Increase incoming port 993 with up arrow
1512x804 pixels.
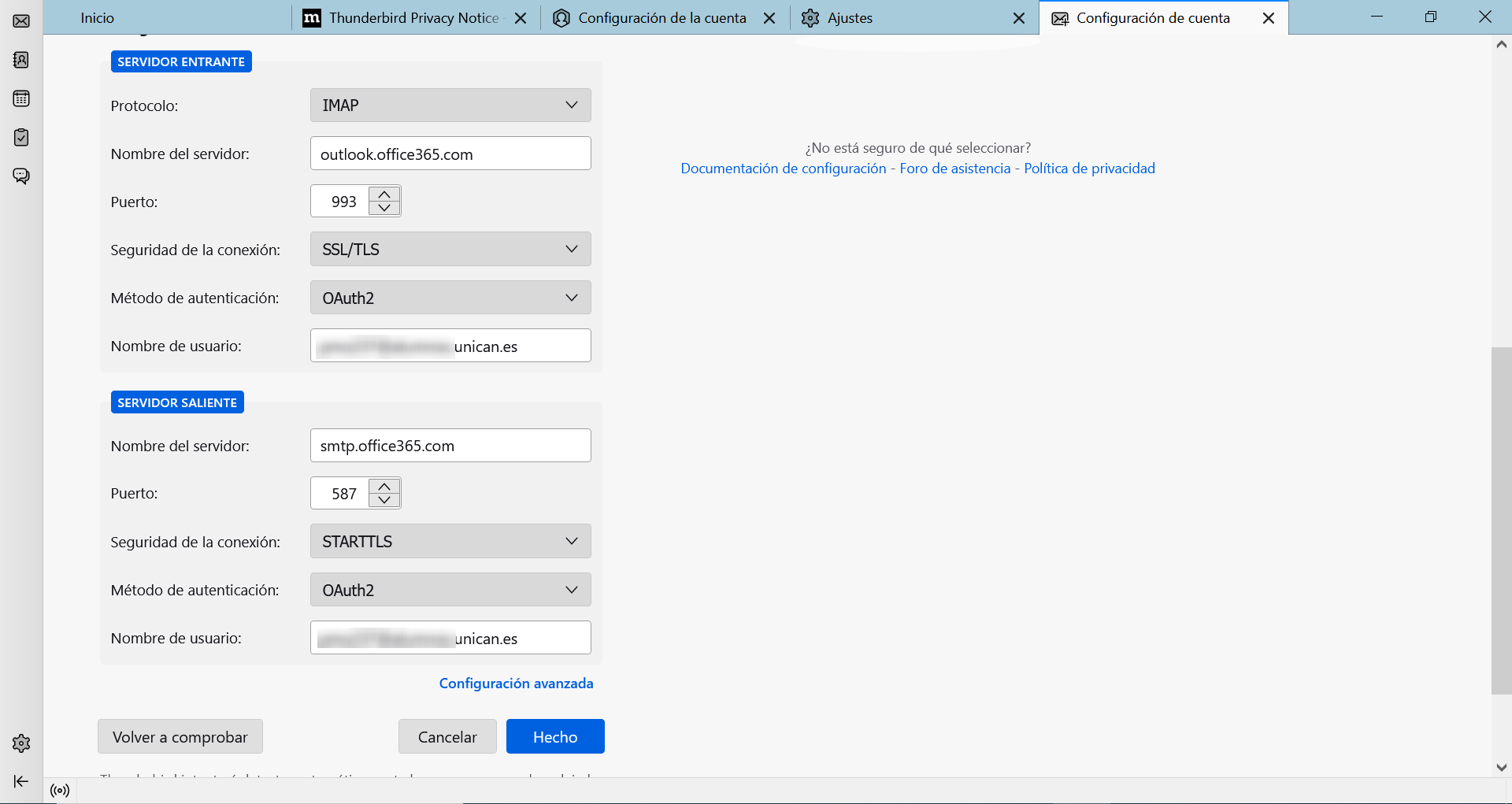click(x=384, y=194)
